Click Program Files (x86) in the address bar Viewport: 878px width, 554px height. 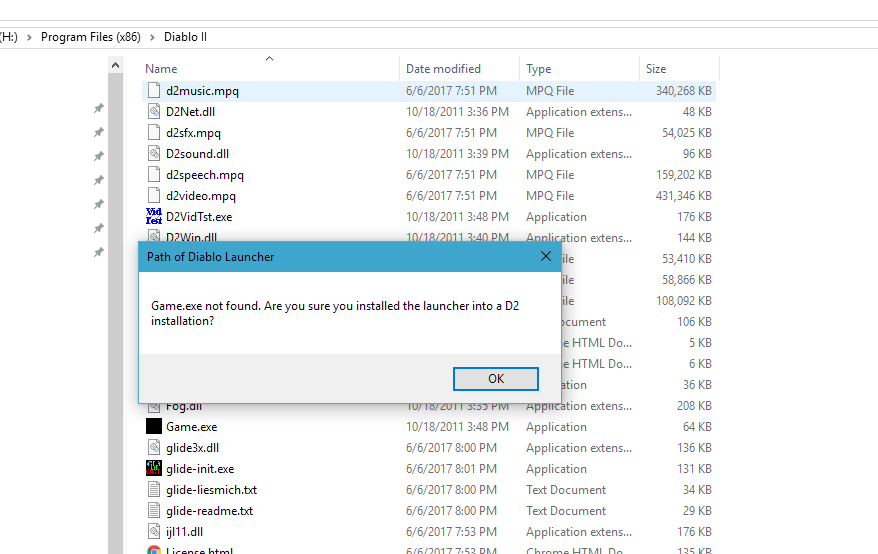[91, 37]
